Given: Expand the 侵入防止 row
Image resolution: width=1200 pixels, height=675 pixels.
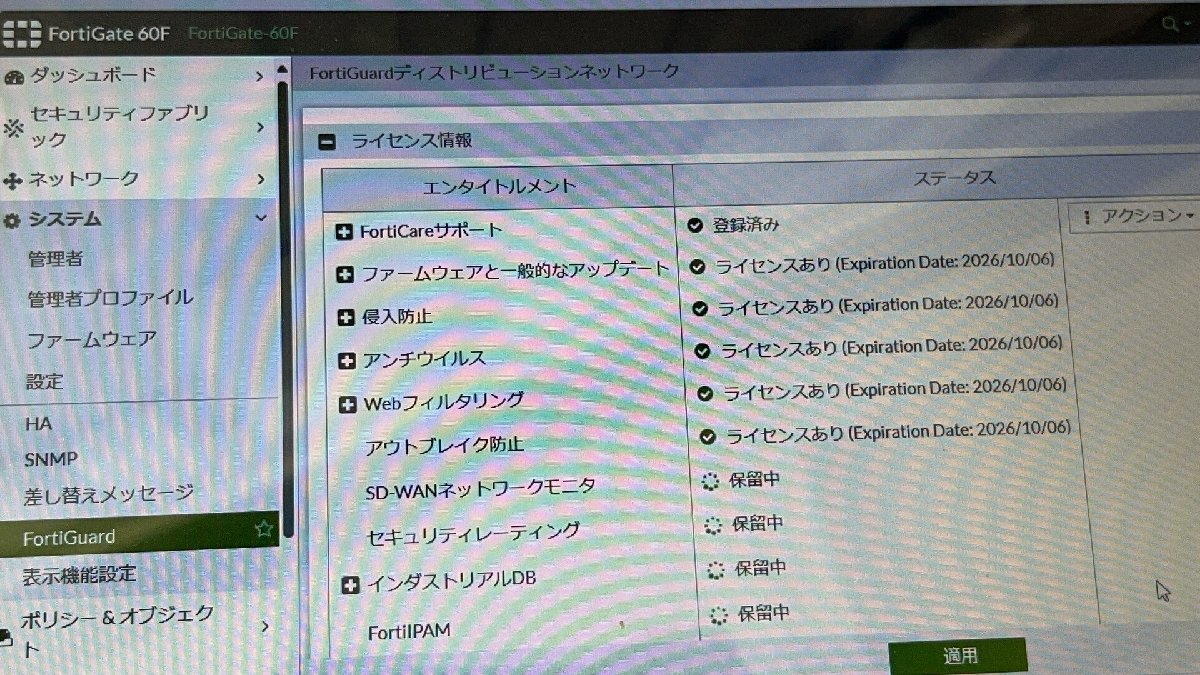Looking at the screenshot, I should tap(346, 317).
